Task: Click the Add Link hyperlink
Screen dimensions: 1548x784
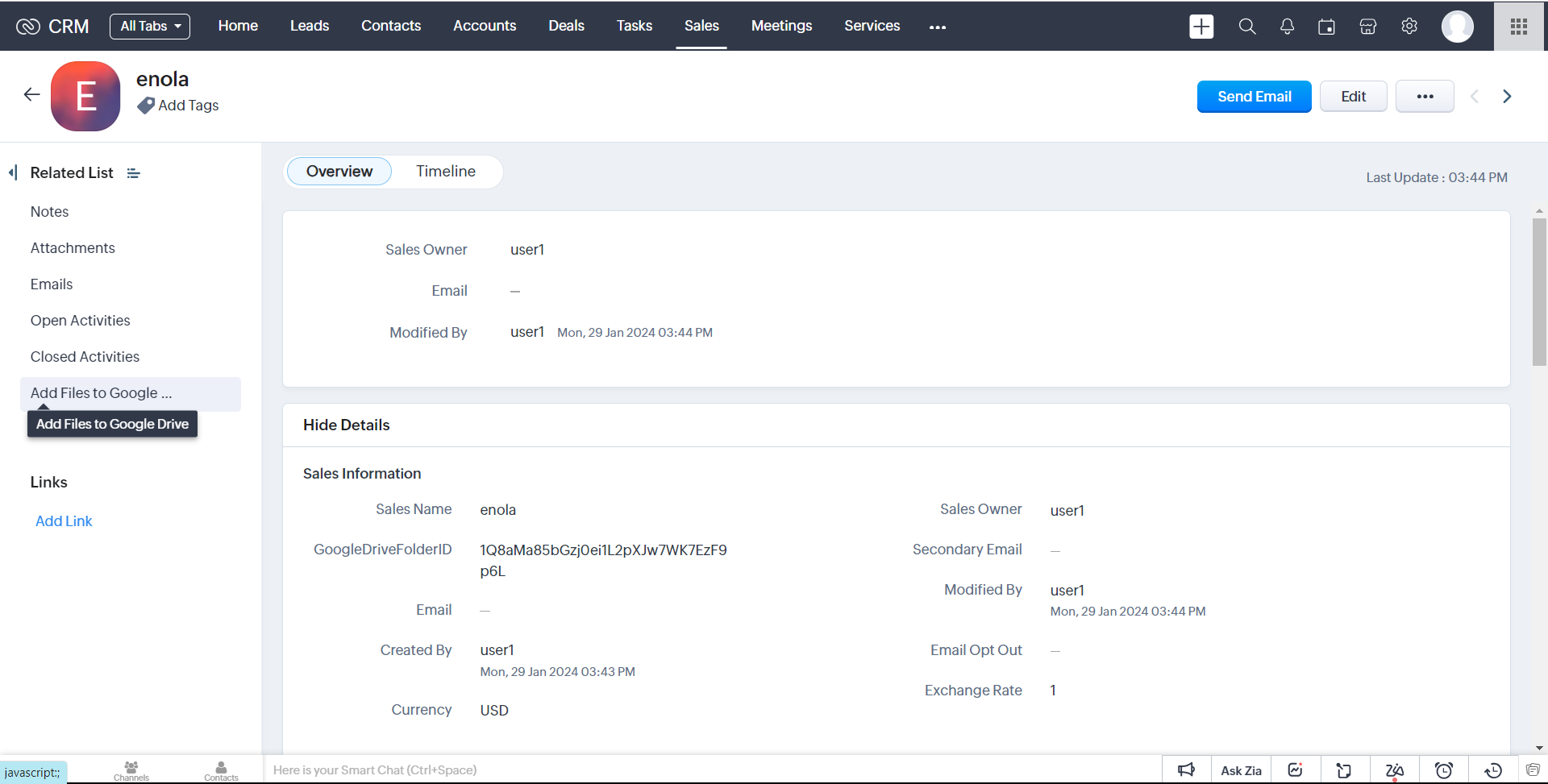Action: click(64, 521)
